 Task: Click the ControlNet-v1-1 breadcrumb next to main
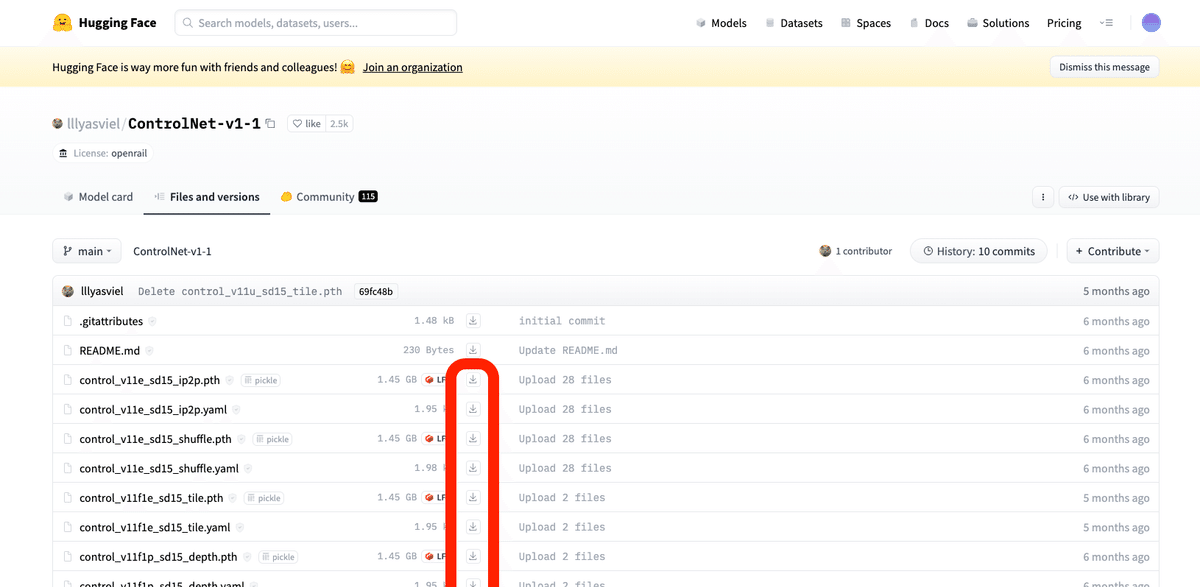(x=172, y=251)
